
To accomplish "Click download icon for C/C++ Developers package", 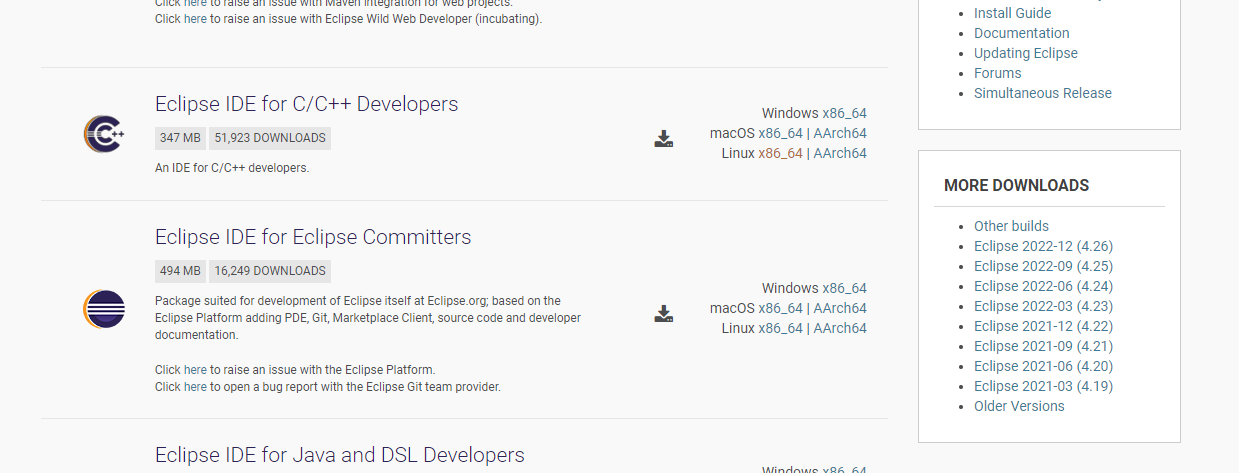I will pyautogui.click(x=663, y=139).
